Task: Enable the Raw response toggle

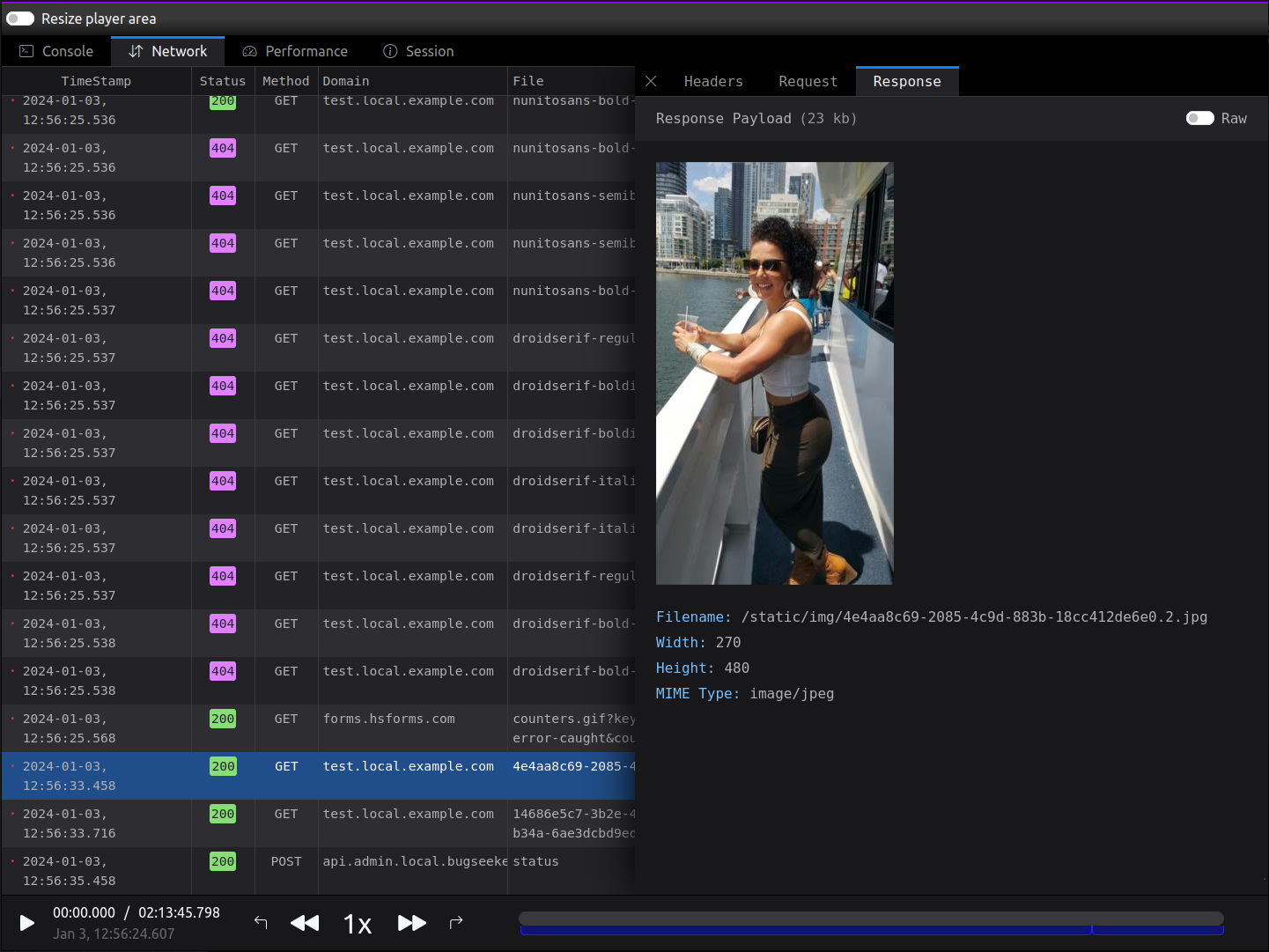Action: coord(1199,118)
